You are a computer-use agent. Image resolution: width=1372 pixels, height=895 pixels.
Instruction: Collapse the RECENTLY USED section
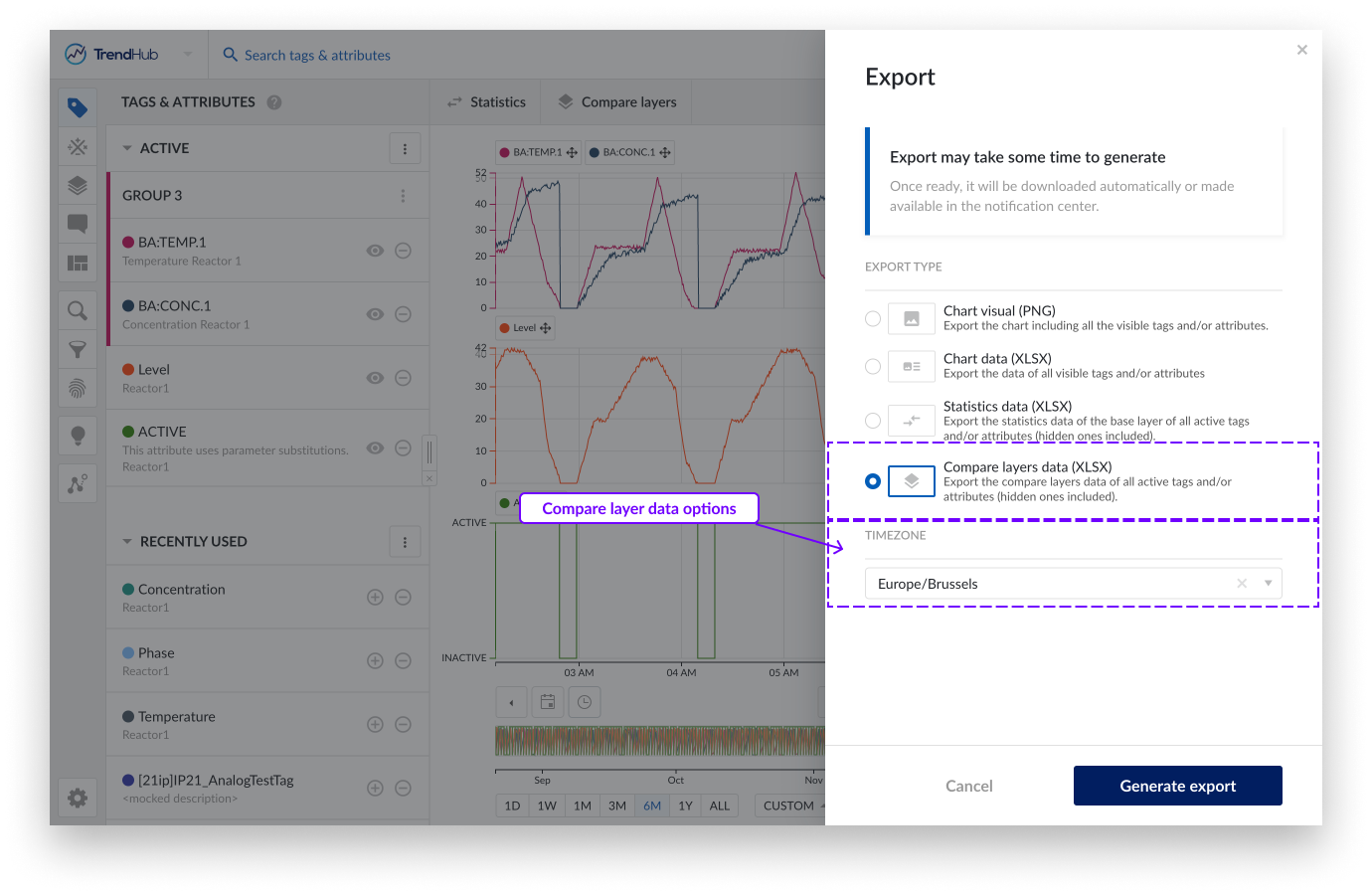(127, 542)
